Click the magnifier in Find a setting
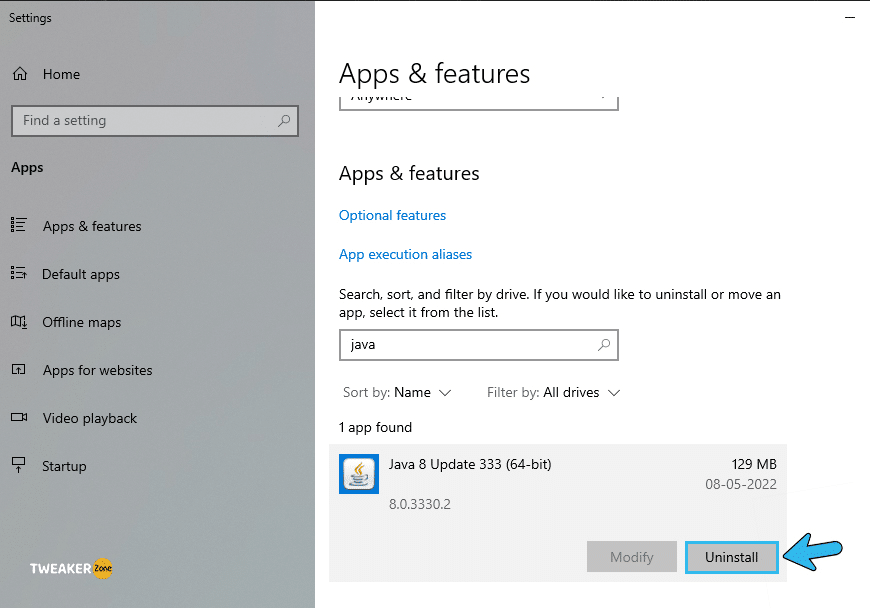 coord(284,120)
